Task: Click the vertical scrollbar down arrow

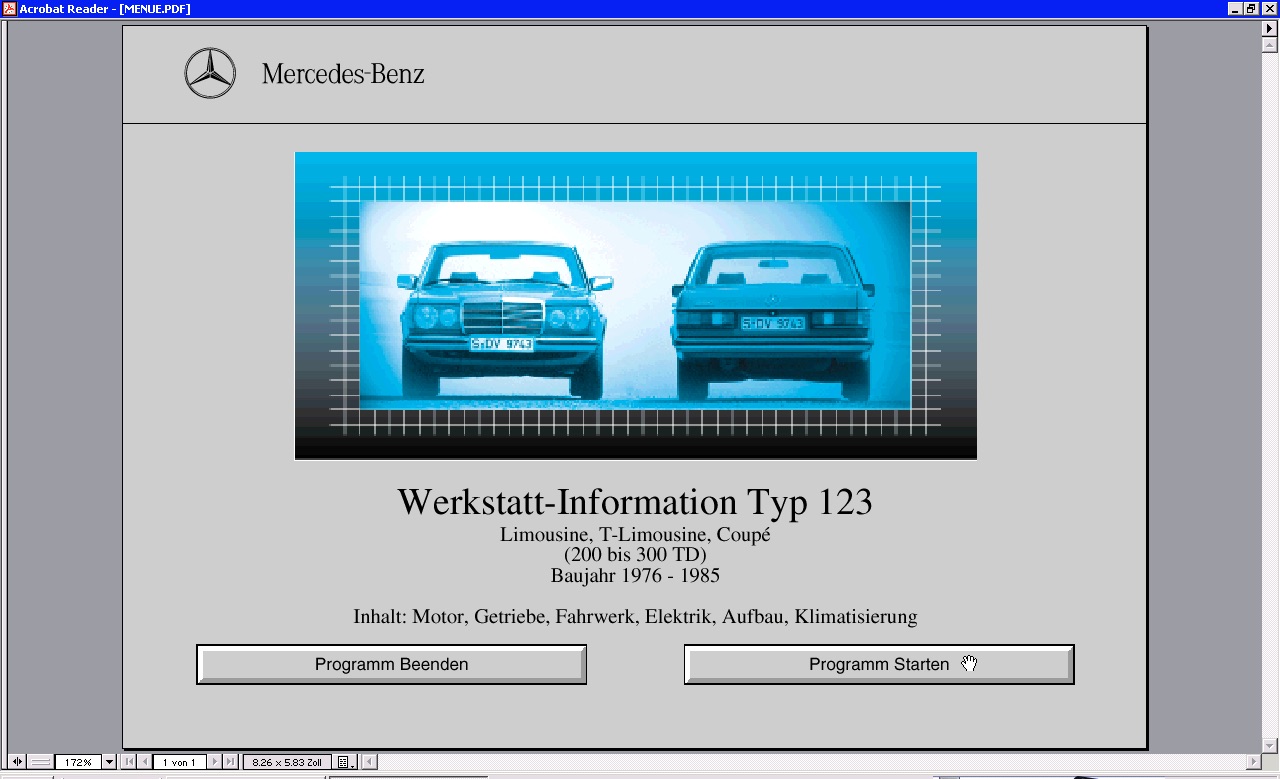Action: coord(1271,746)
